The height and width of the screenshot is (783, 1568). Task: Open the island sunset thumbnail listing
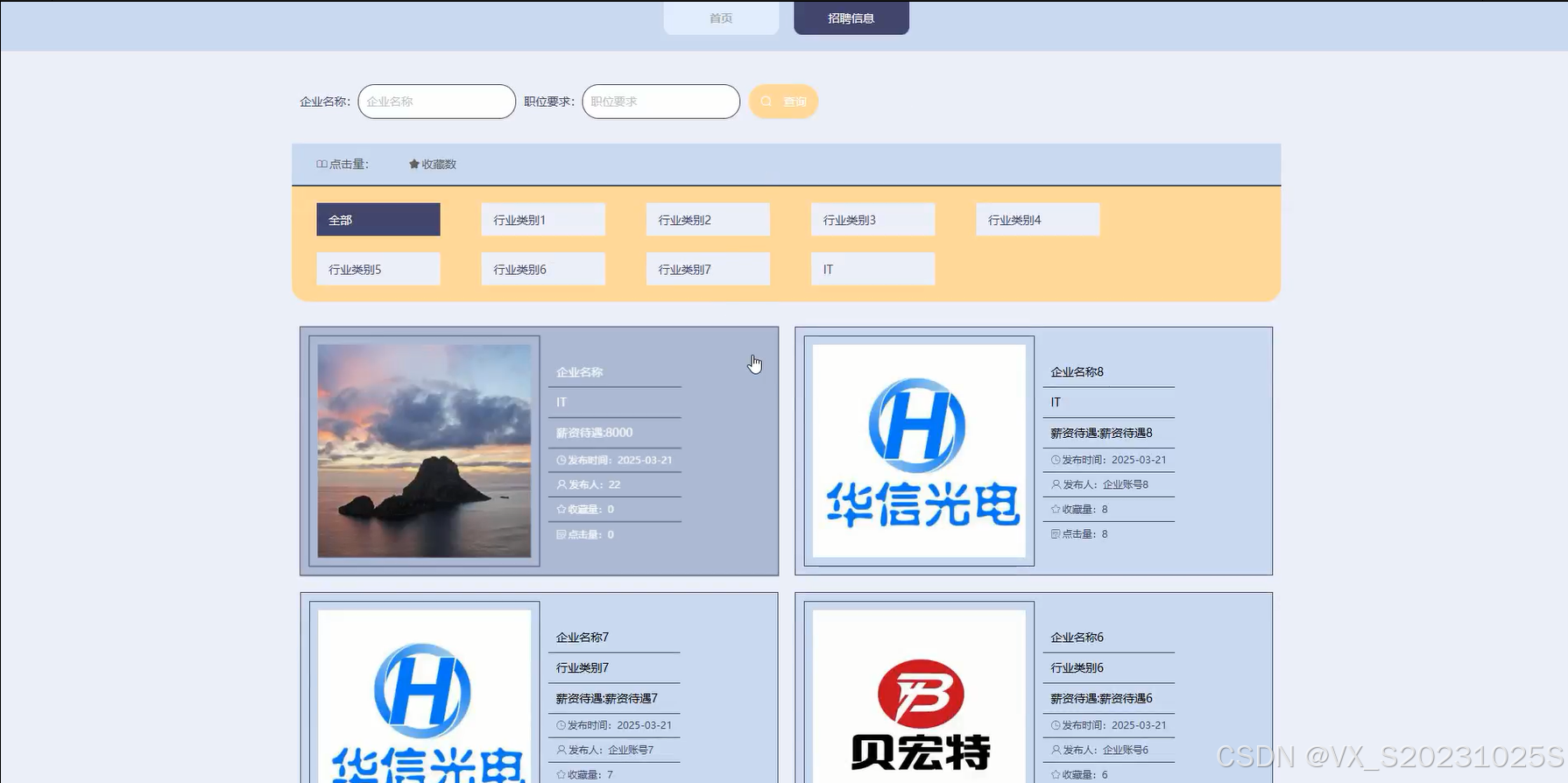(x=424, y=451)
